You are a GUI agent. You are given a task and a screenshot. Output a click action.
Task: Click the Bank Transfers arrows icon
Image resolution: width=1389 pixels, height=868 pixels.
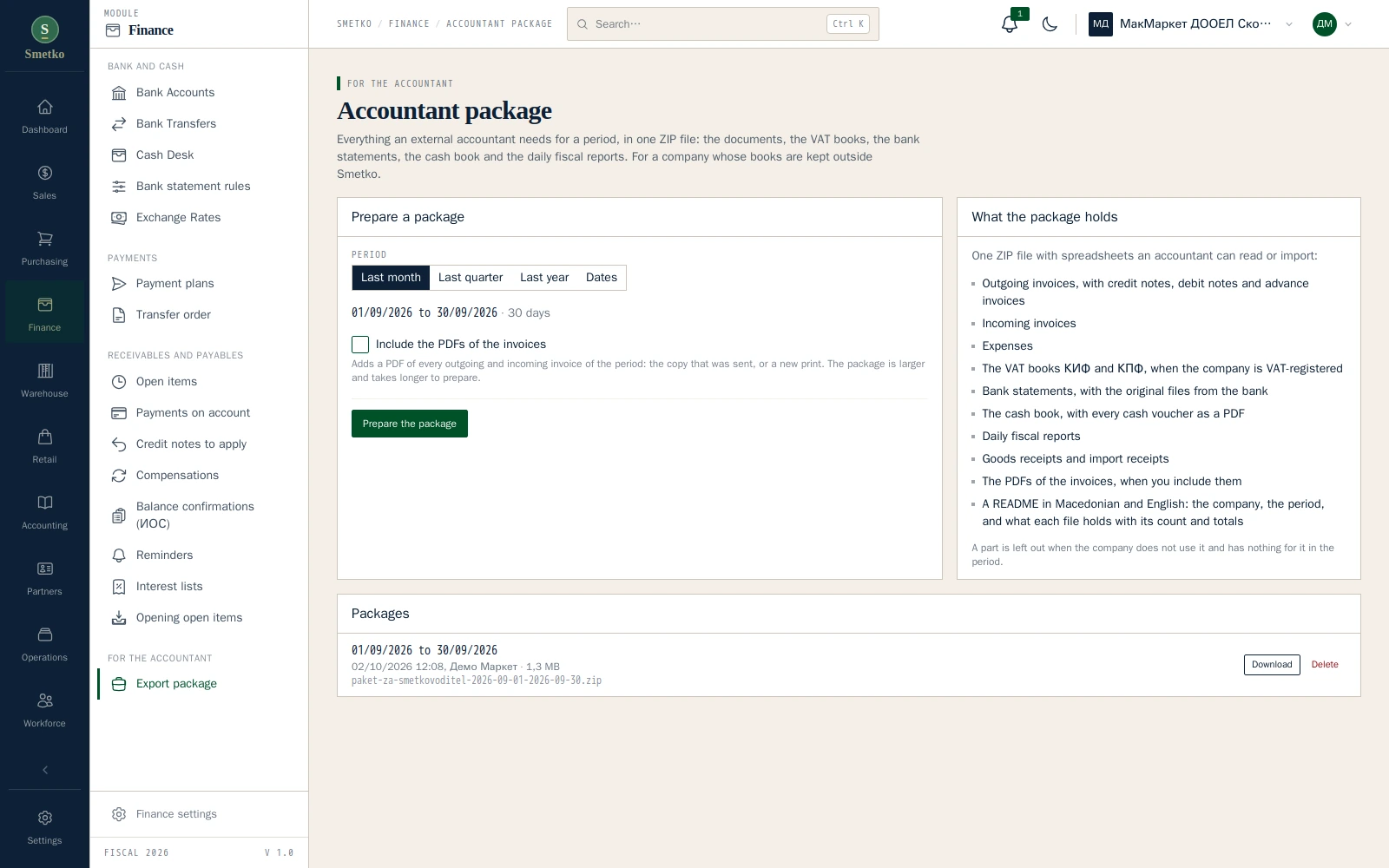pyautogui.click(x=119, y=124)
